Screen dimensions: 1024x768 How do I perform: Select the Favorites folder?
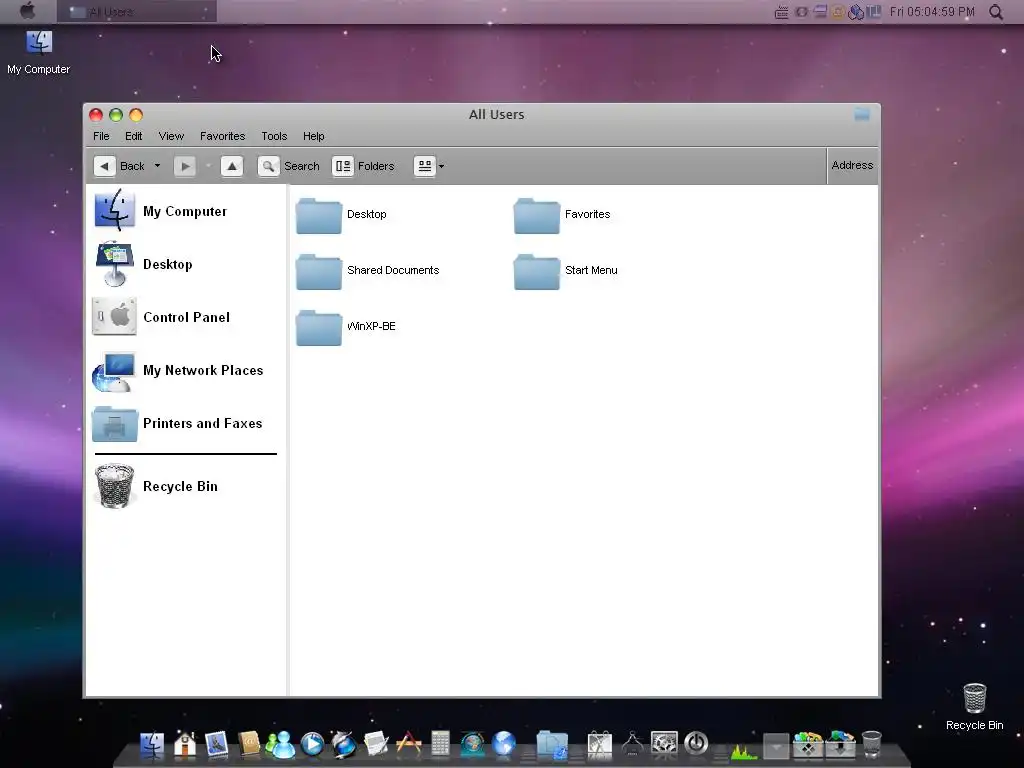click(x=562, y=215)
